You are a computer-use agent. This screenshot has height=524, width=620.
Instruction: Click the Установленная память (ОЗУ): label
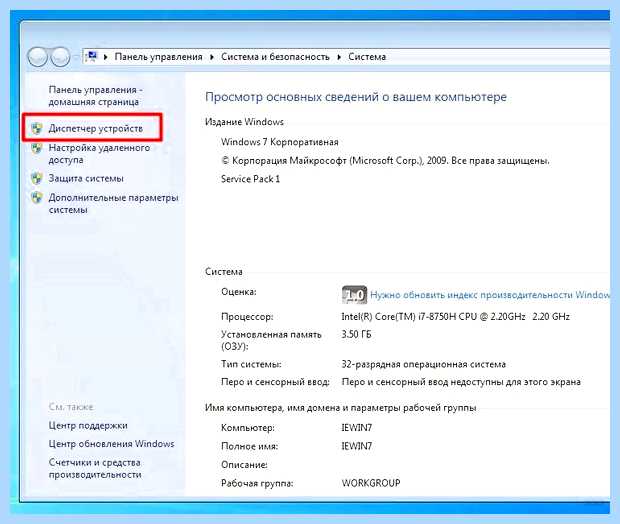tap(271, 341)
